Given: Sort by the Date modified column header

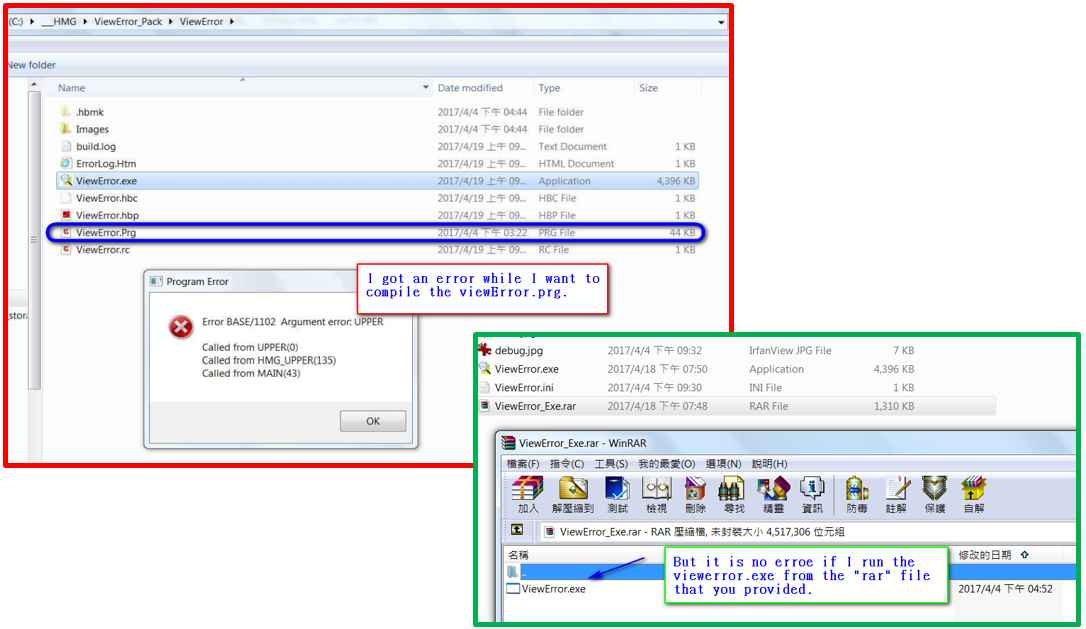Looking at the screenshot, I should coord(470,88).
